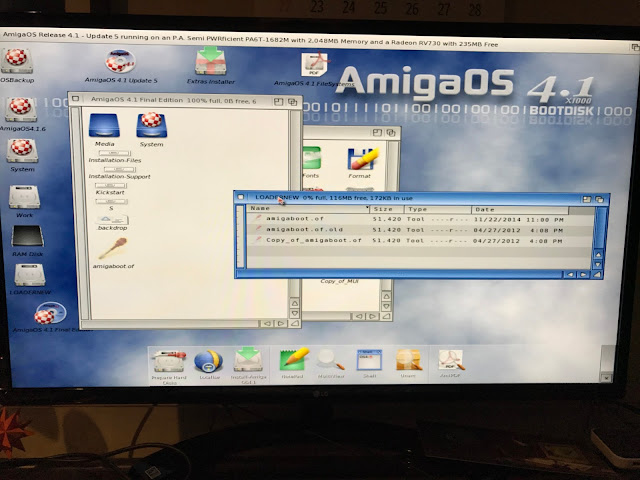Click the 11/22/2014 11:00 PM date cell
This screenshot has height=480, width=640.
[518, 220]
